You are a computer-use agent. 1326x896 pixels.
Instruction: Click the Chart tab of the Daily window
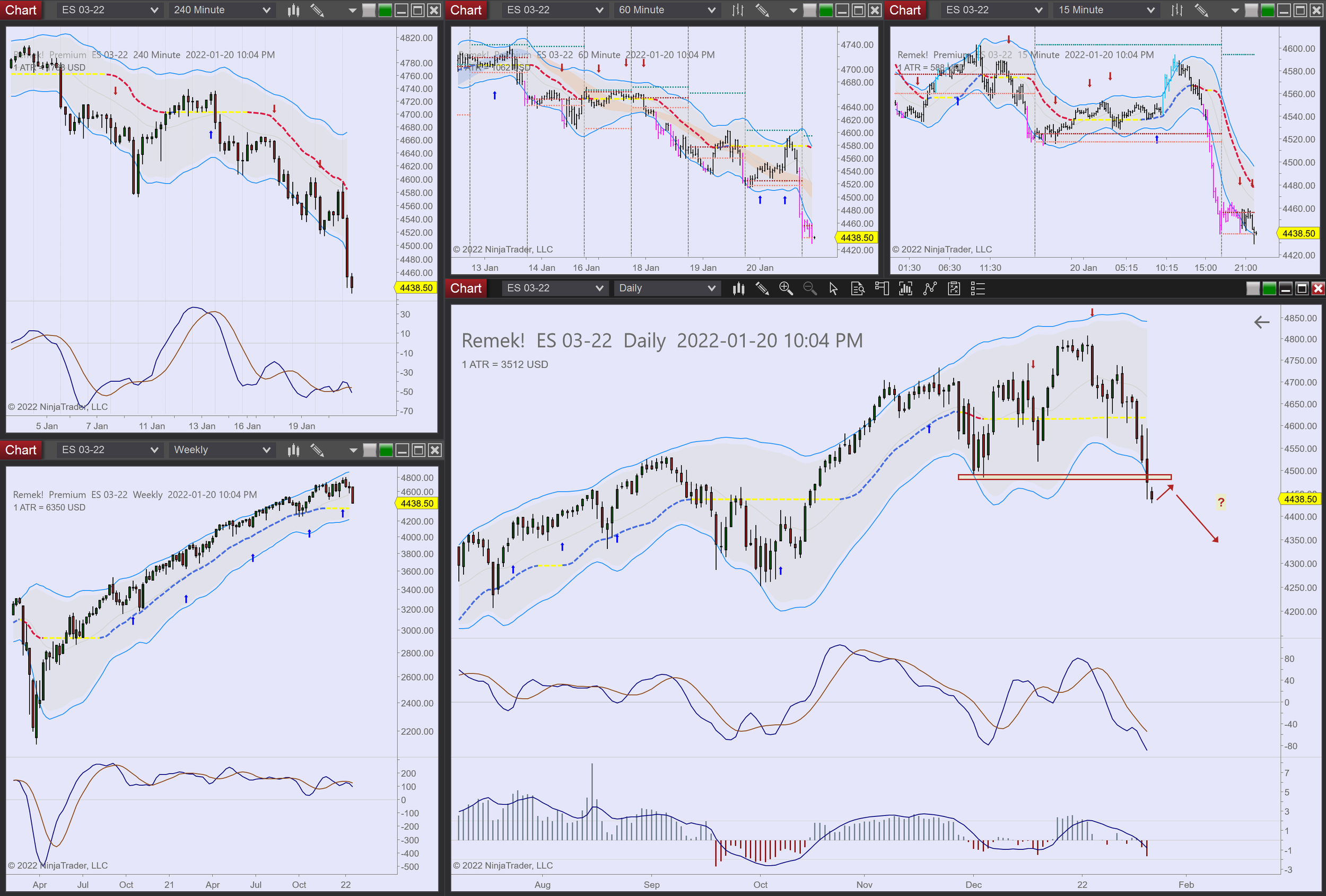(x=466, y=288)
